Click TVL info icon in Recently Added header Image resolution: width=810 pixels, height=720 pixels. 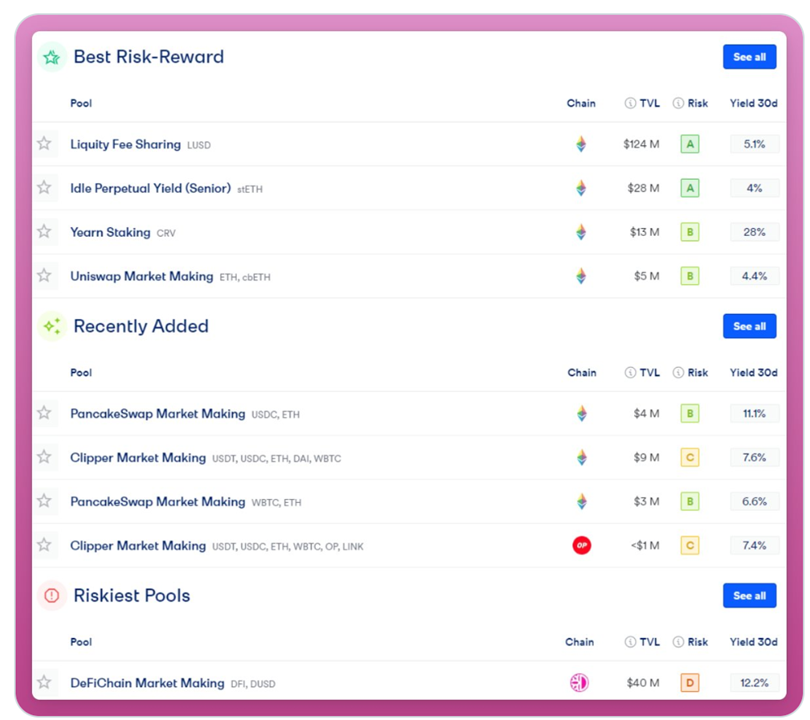[x=630, y=372]
